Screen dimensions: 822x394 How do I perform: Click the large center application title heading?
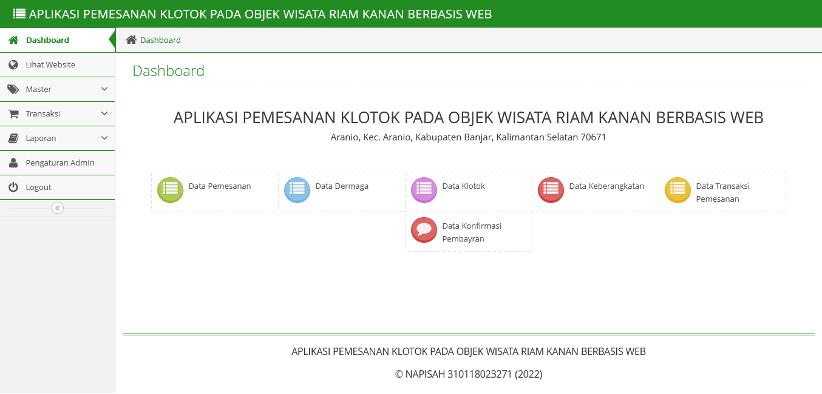coord(468,118)
